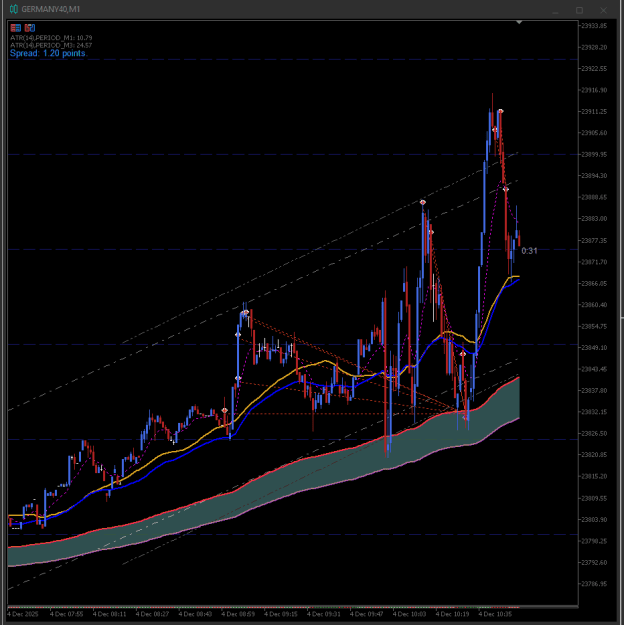Click the 4 Dec 08:27 time label

(152, 614)
